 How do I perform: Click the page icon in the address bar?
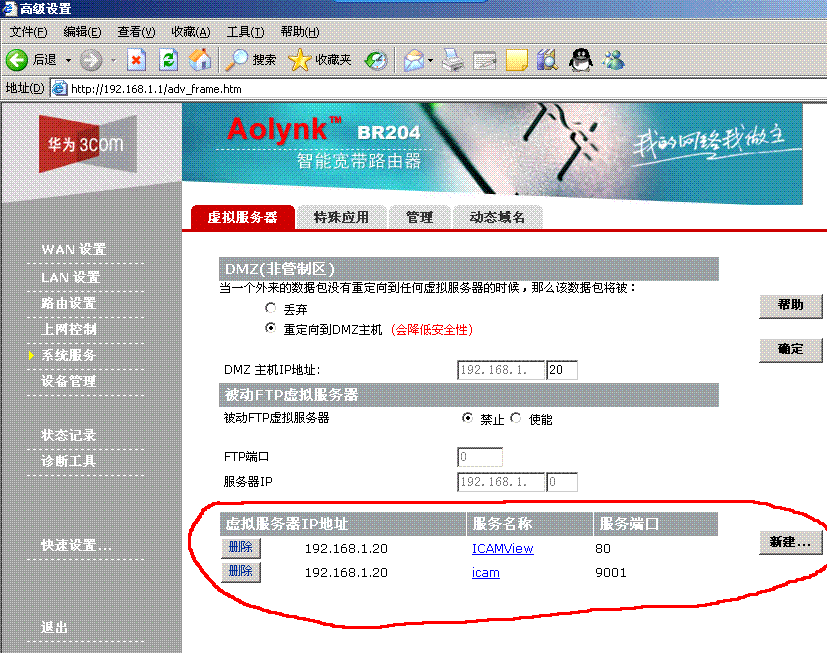59,88
